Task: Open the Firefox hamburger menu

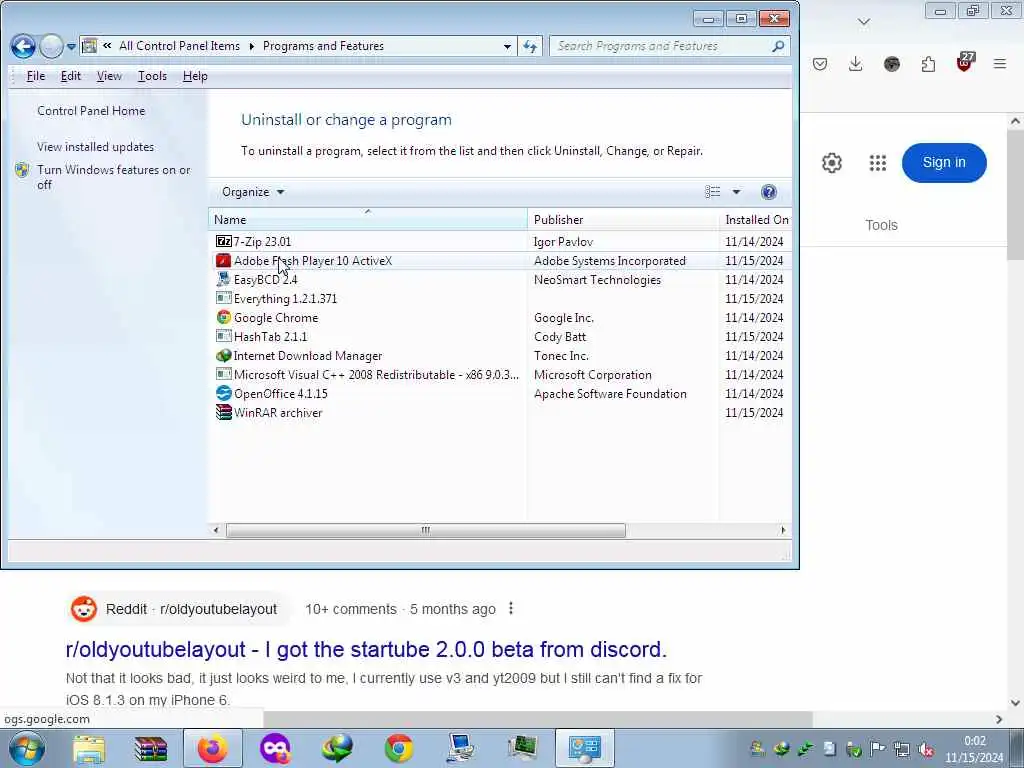Action: [1000, 64]
